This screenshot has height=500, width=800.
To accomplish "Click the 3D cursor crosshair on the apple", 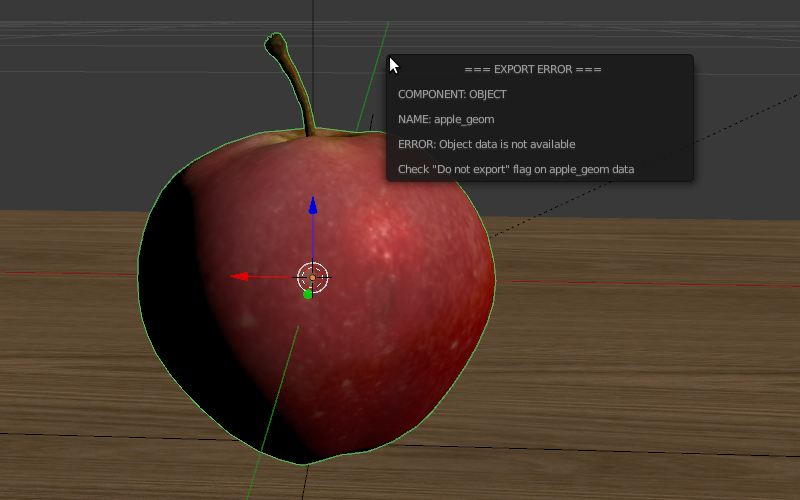I will tap(313, 278).
